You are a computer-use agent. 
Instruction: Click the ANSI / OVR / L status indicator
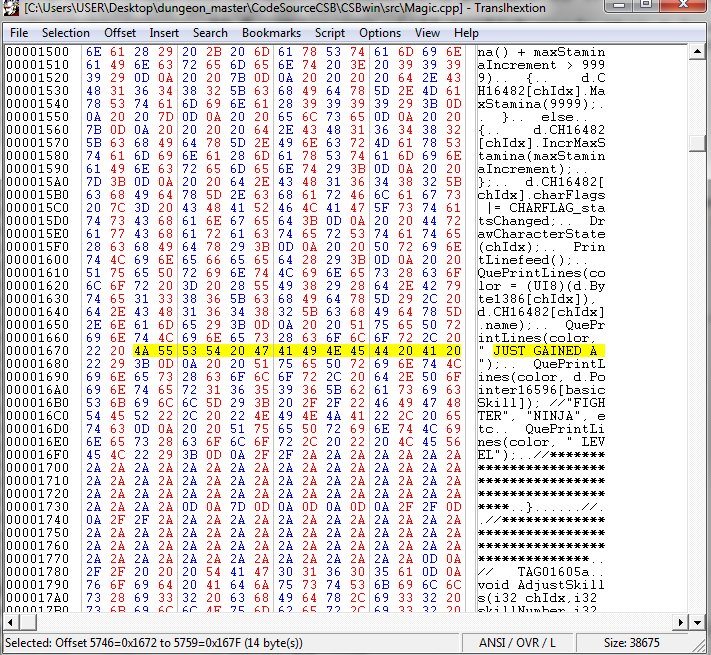[x=517, y=643]
